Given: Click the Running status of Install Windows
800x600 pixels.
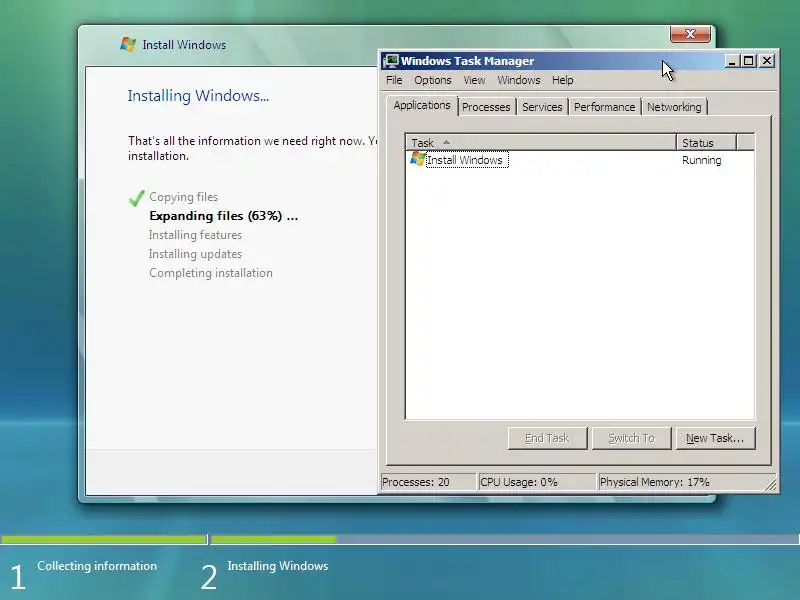Looking at the screenshot, I should (702, 160).
